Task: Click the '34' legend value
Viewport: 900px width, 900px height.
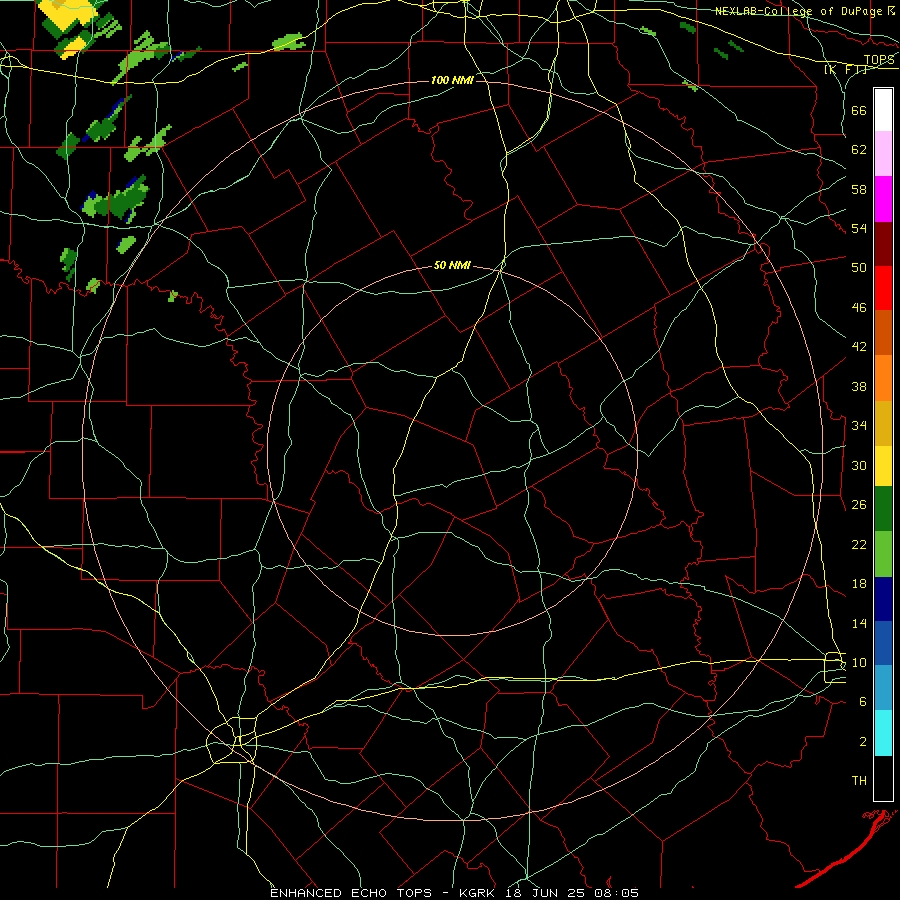Action: point(859,426)
